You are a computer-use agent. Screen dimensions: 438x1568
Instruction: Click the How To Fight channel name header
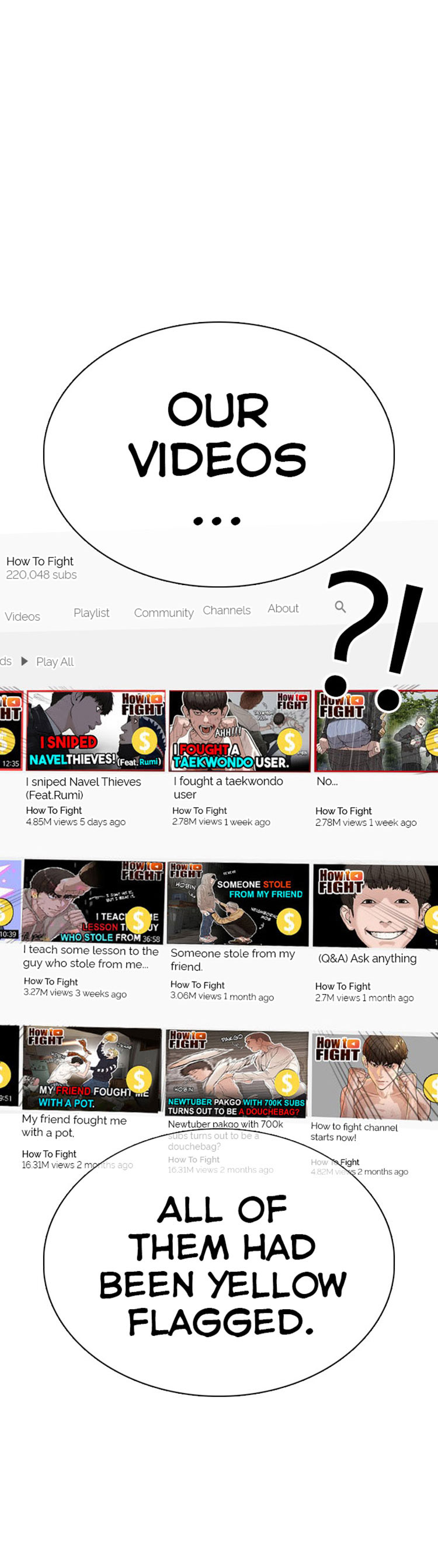pos(40,561)
